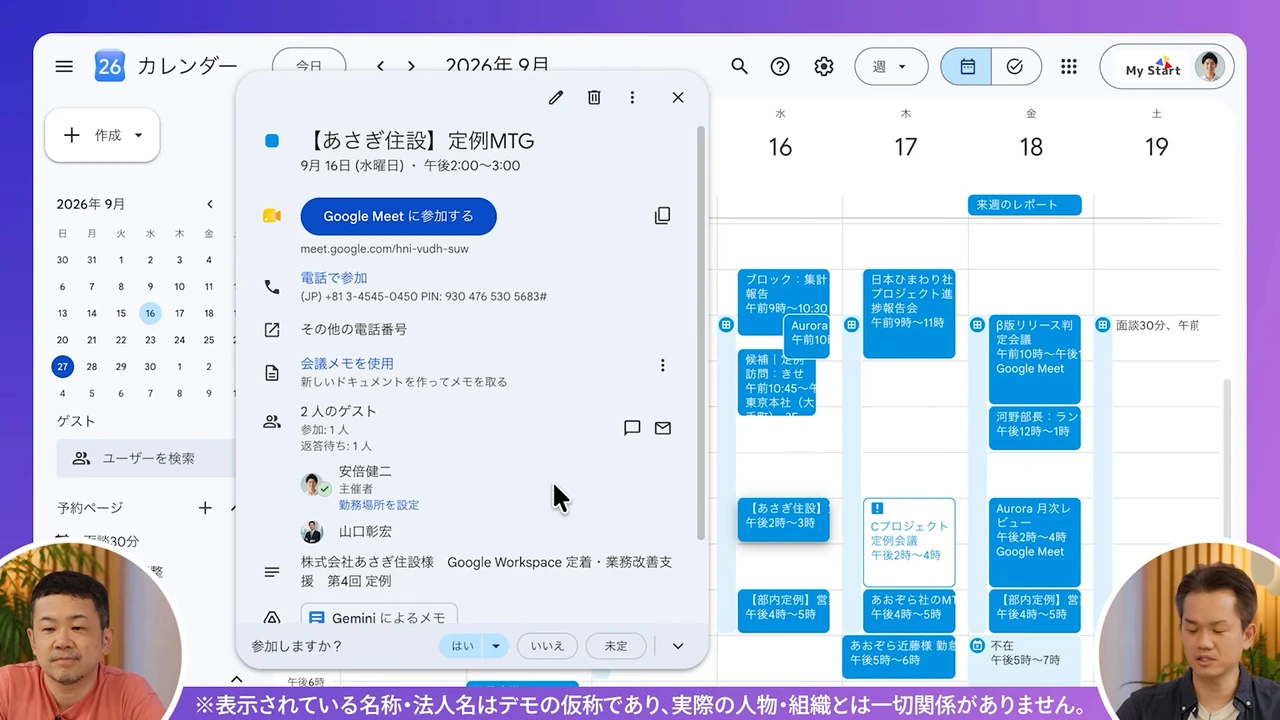Open the help question mark icon
This screenshot has width=1280, height=720.
pos(780,66)
